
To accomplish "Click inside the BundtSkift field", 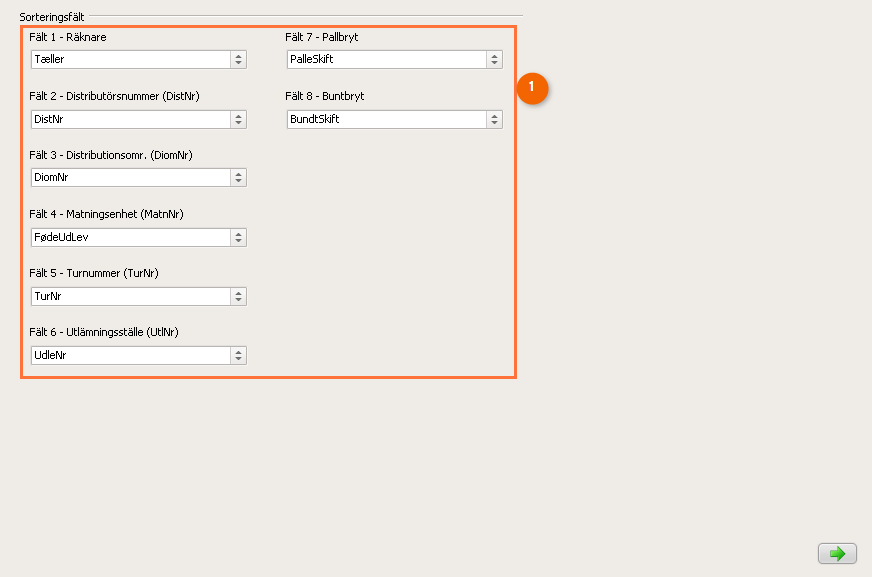I will (x=387, y=119).
